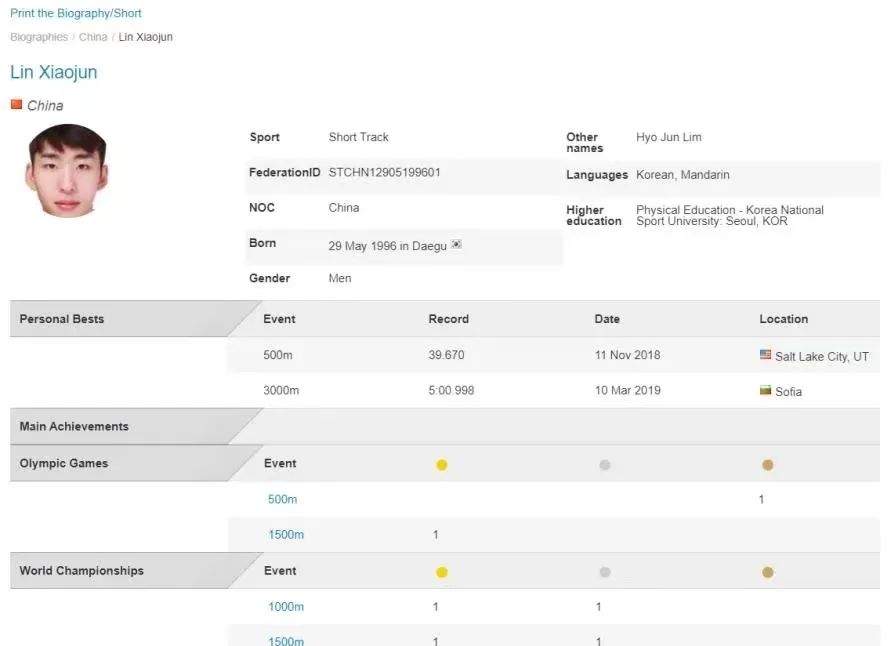Select the Personal Bests section header
891x646 pixels.
(135, 319)
